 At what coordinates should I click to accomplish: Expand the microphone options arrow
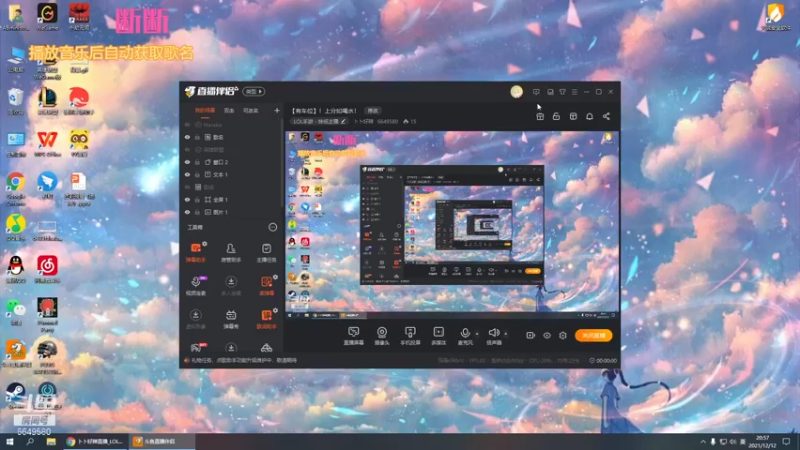[477, 334]
